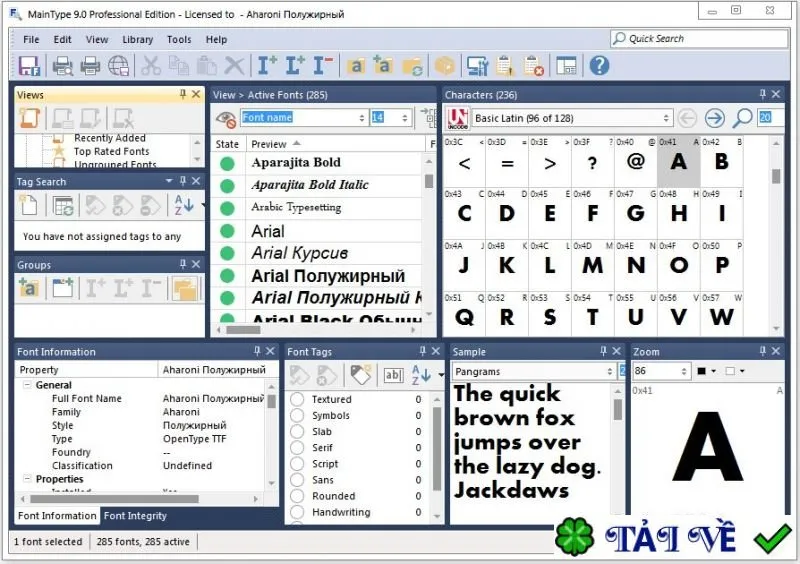Open the Library menu
This screenshot has height=564, width=800.
pos(138,39)
